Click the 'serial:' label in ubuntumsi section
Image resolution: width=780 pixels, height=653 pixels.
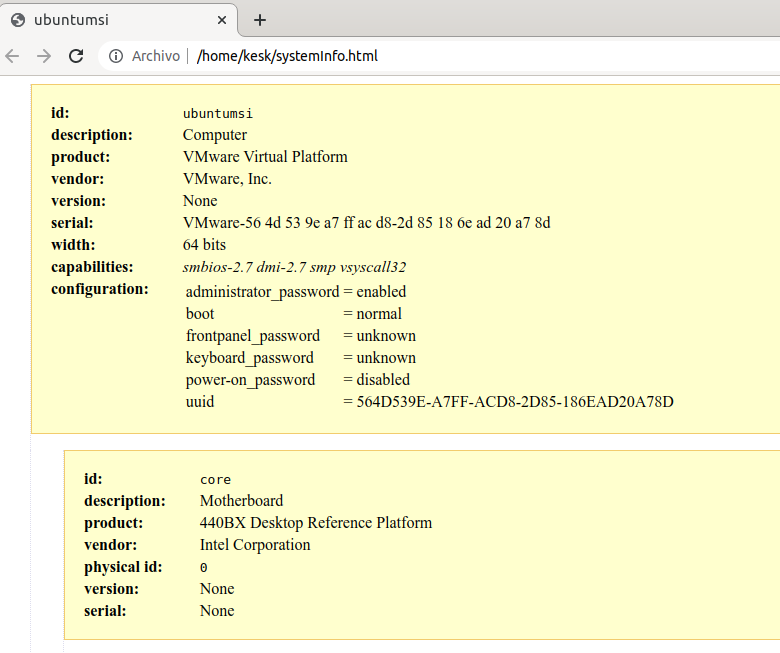[x=72, y=222]
